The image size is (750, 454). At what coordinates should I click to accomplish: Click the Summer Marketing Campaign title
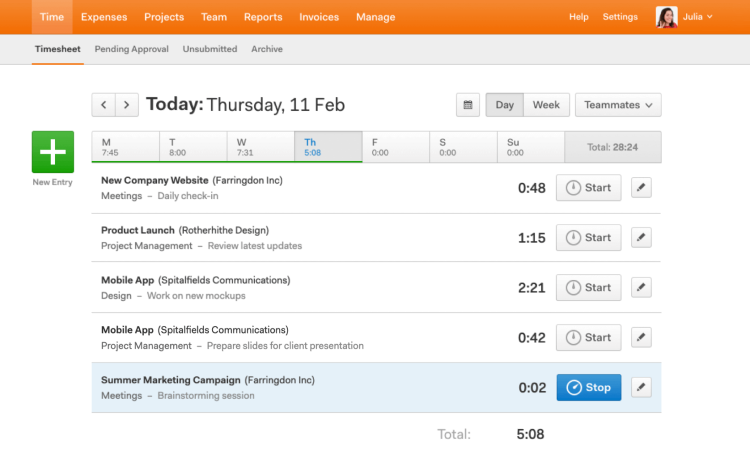pyautogui.click(x=171, y=380)
